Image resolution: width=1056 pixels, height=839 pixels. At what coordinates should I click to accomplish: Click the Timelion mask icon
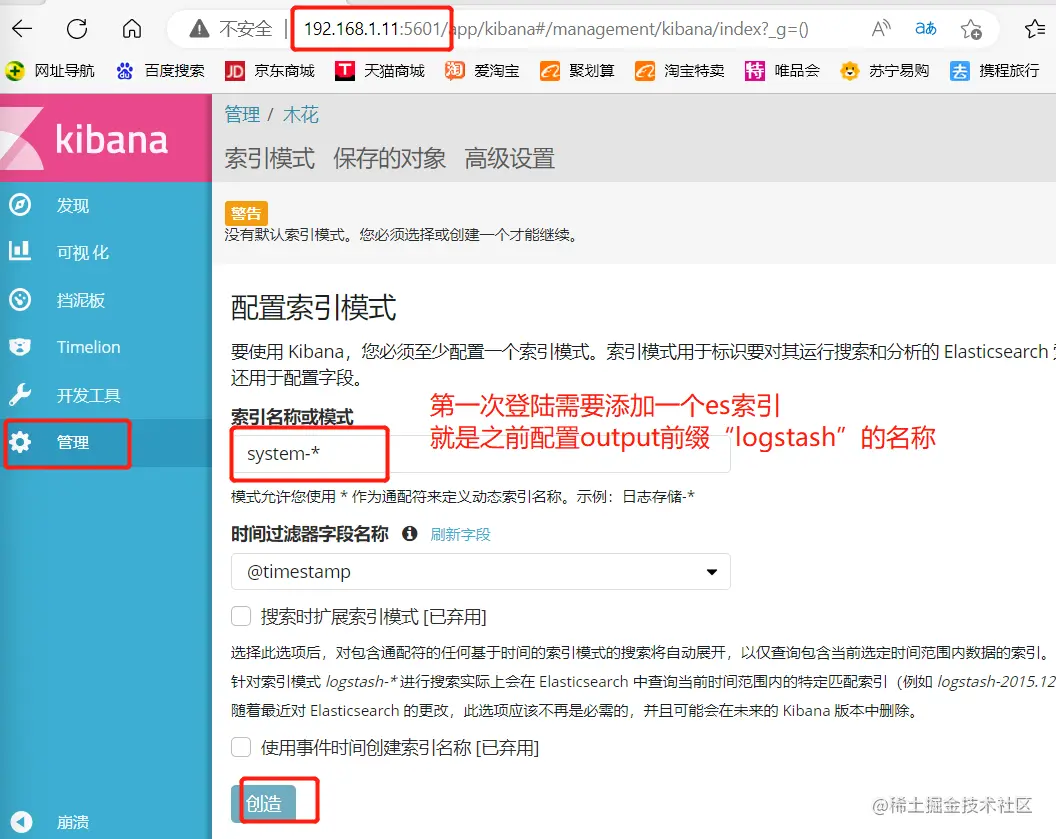[20, 347]
